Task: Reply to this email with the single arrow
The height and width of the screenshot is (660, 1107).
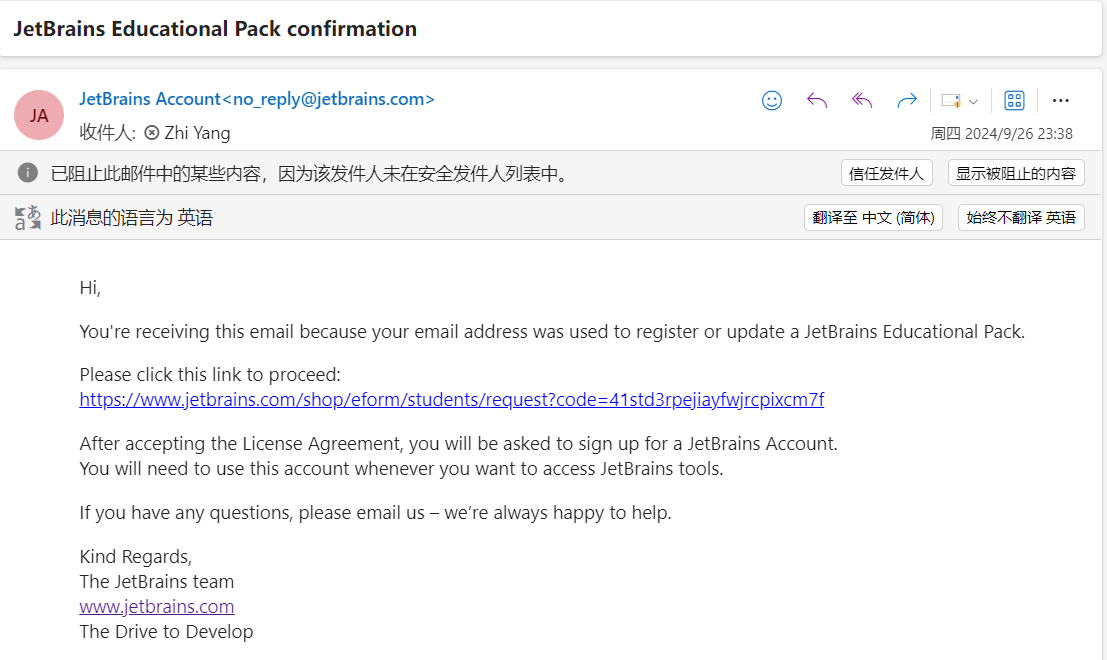Action: pyautogui.click(x=817, y=100)
